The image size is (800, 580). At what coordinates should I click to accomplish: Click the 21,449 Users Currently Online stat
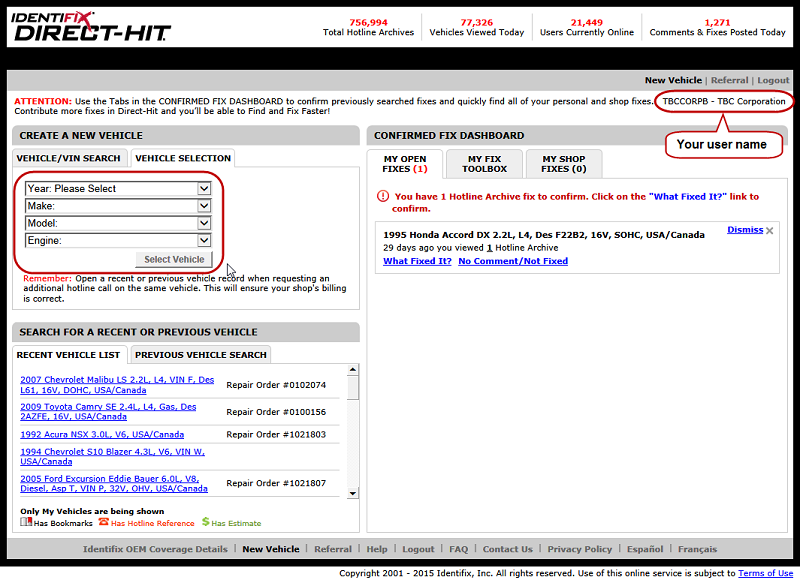coord(587,27)
